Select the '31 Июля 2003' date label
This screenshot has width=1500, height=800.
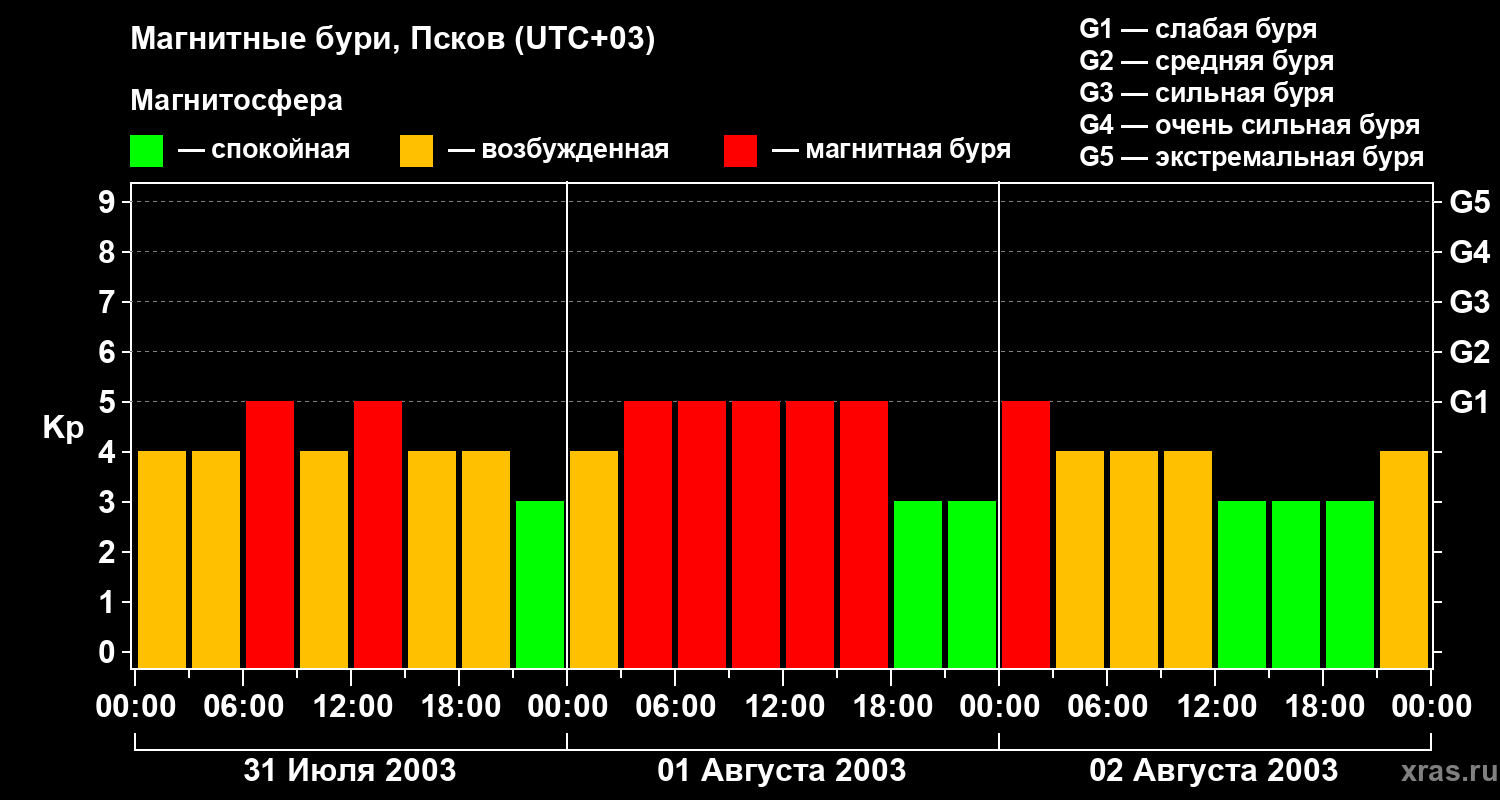[x=350, y=771]
